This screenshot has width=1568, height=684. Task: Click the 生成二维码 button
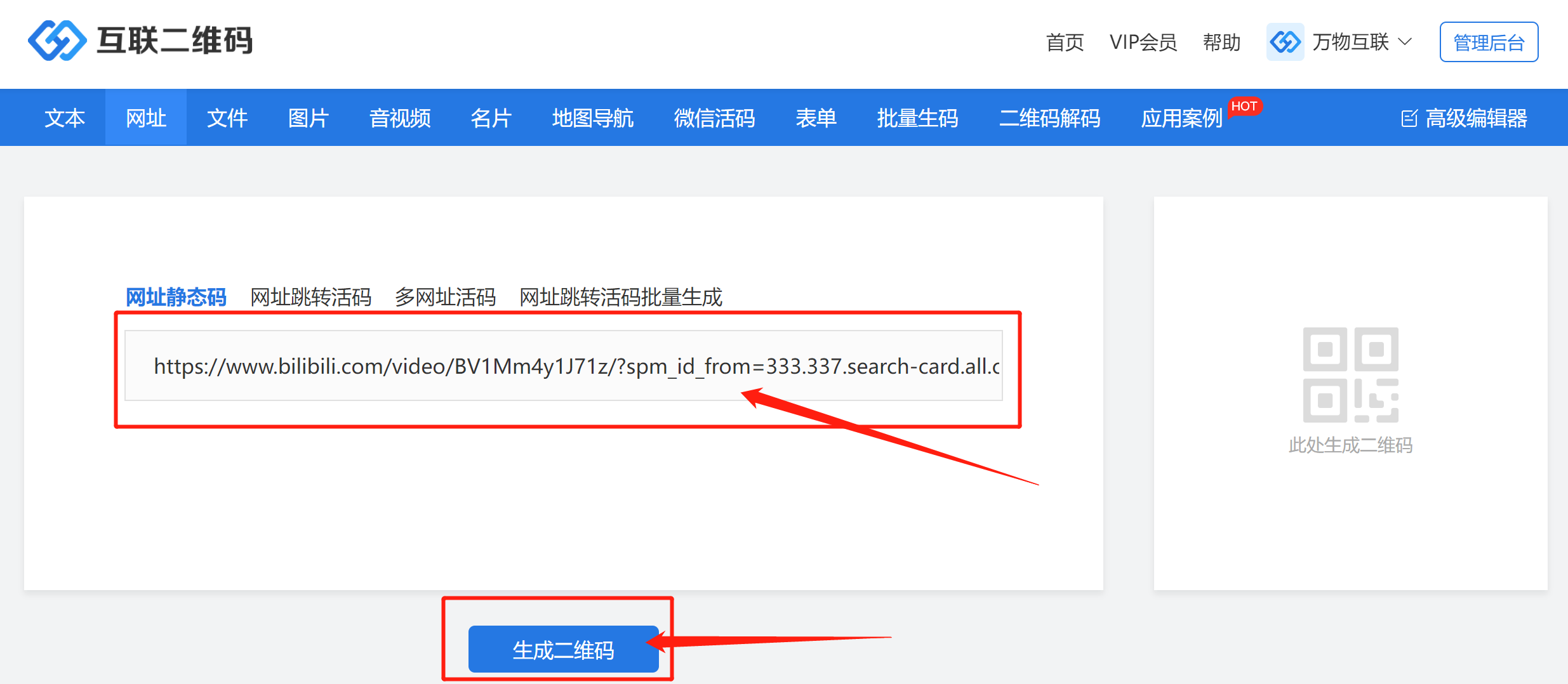(x=564, y=649)
